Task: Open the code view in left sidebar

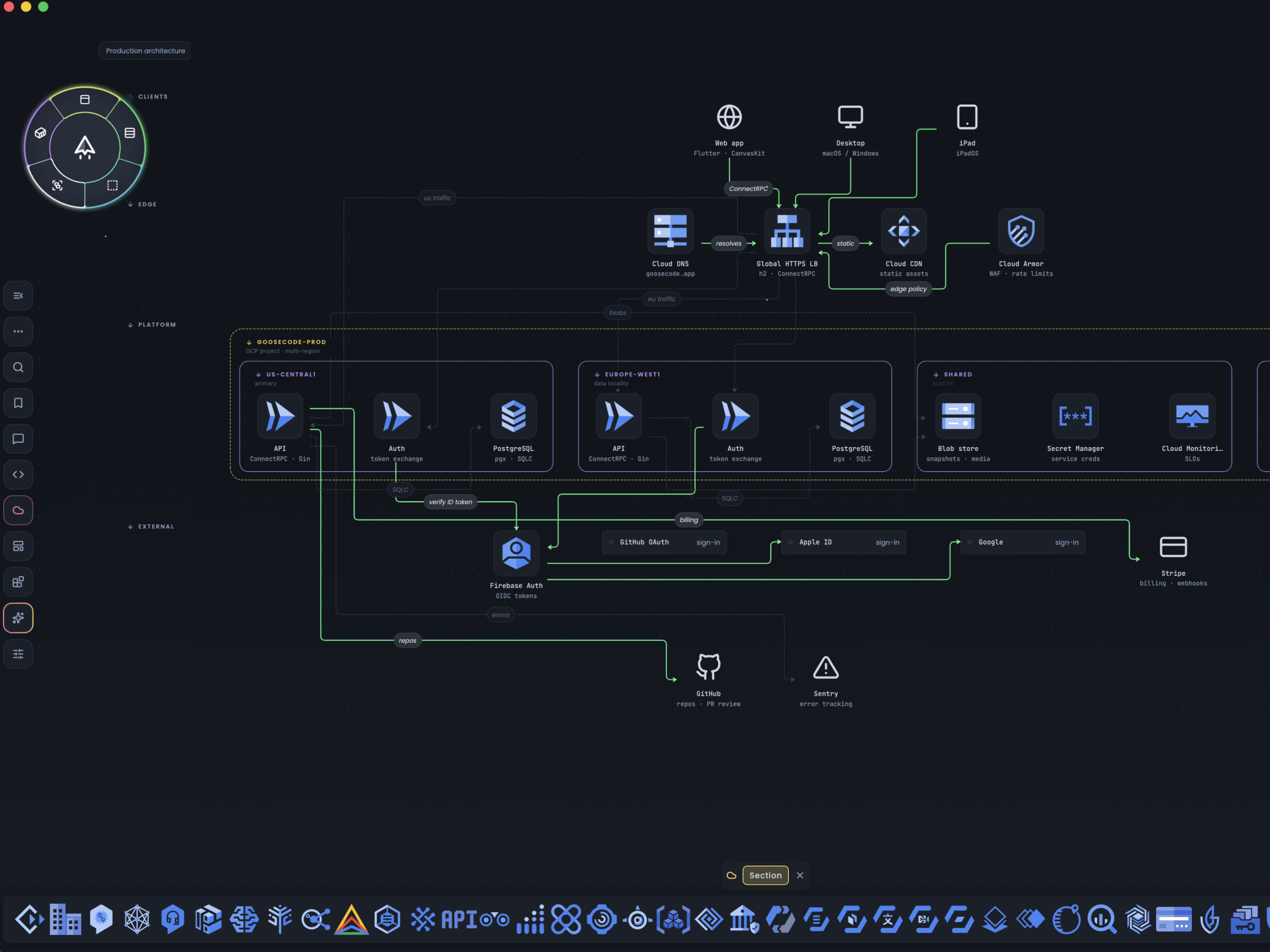Action: click(19, 474)
